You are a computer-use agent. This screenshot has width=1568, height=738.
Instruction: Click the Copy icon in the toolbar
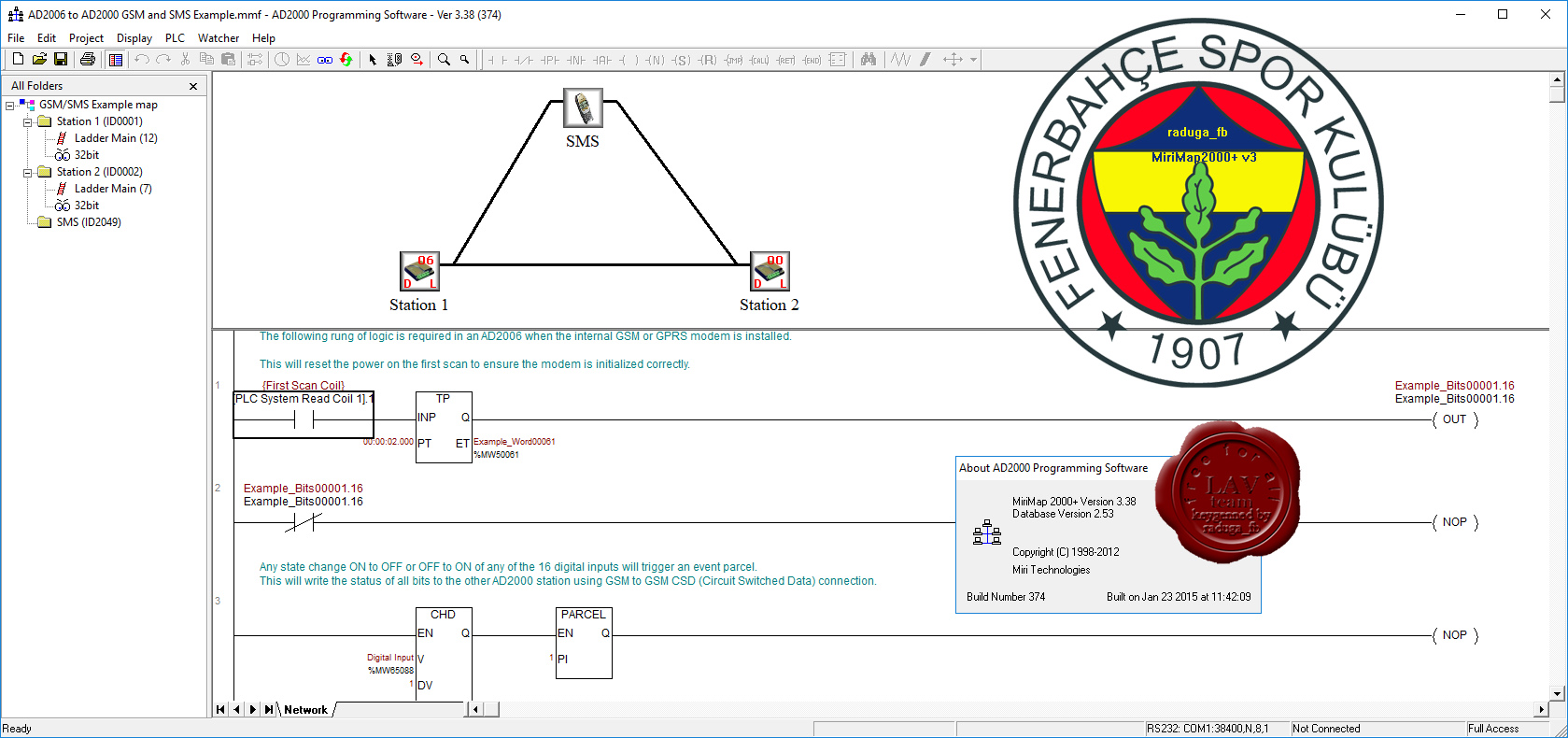pos(206,60)
